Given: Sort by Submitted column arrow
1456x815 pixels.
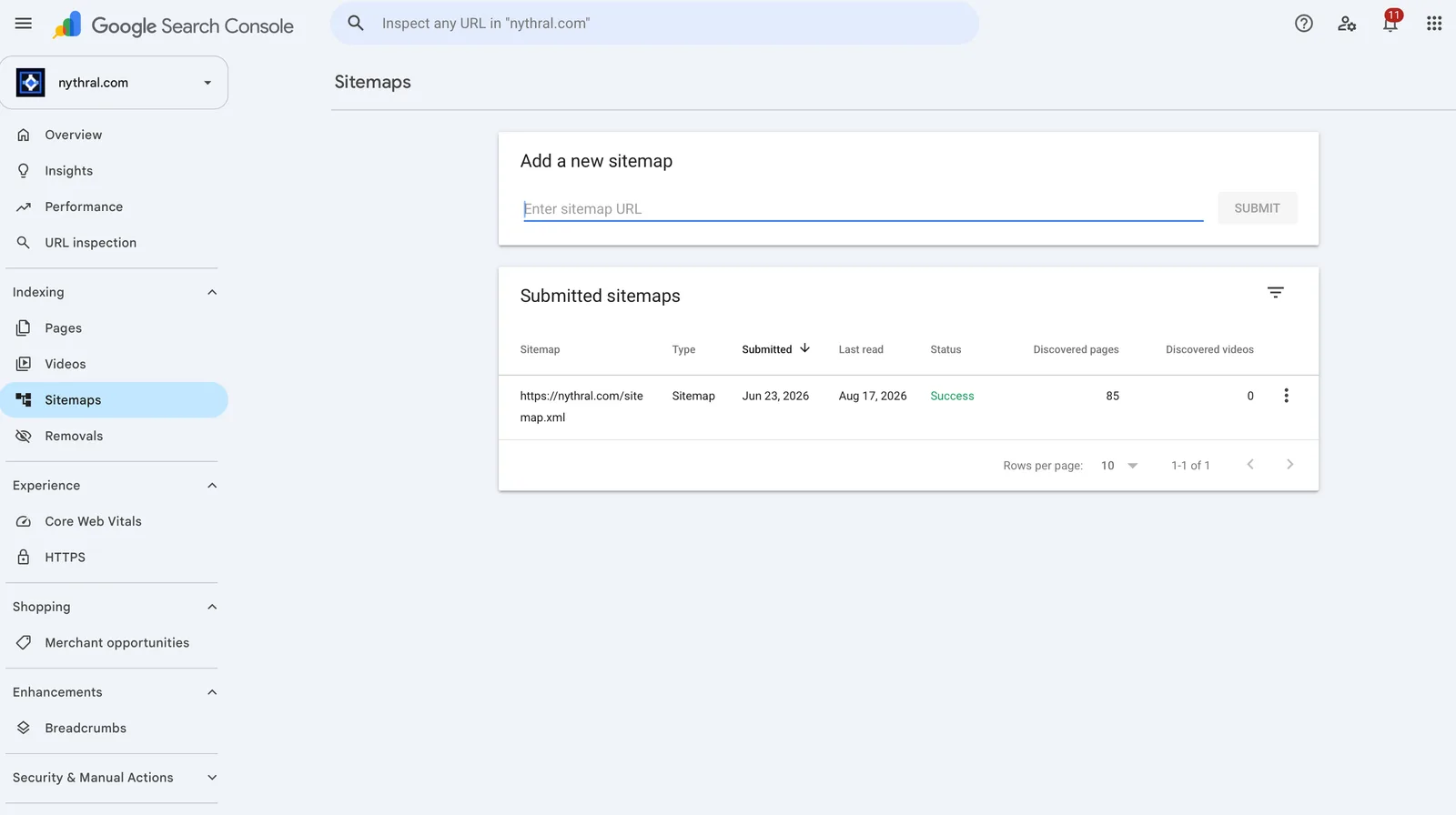Looking at the screenshot, I should (x=804, y=348).
